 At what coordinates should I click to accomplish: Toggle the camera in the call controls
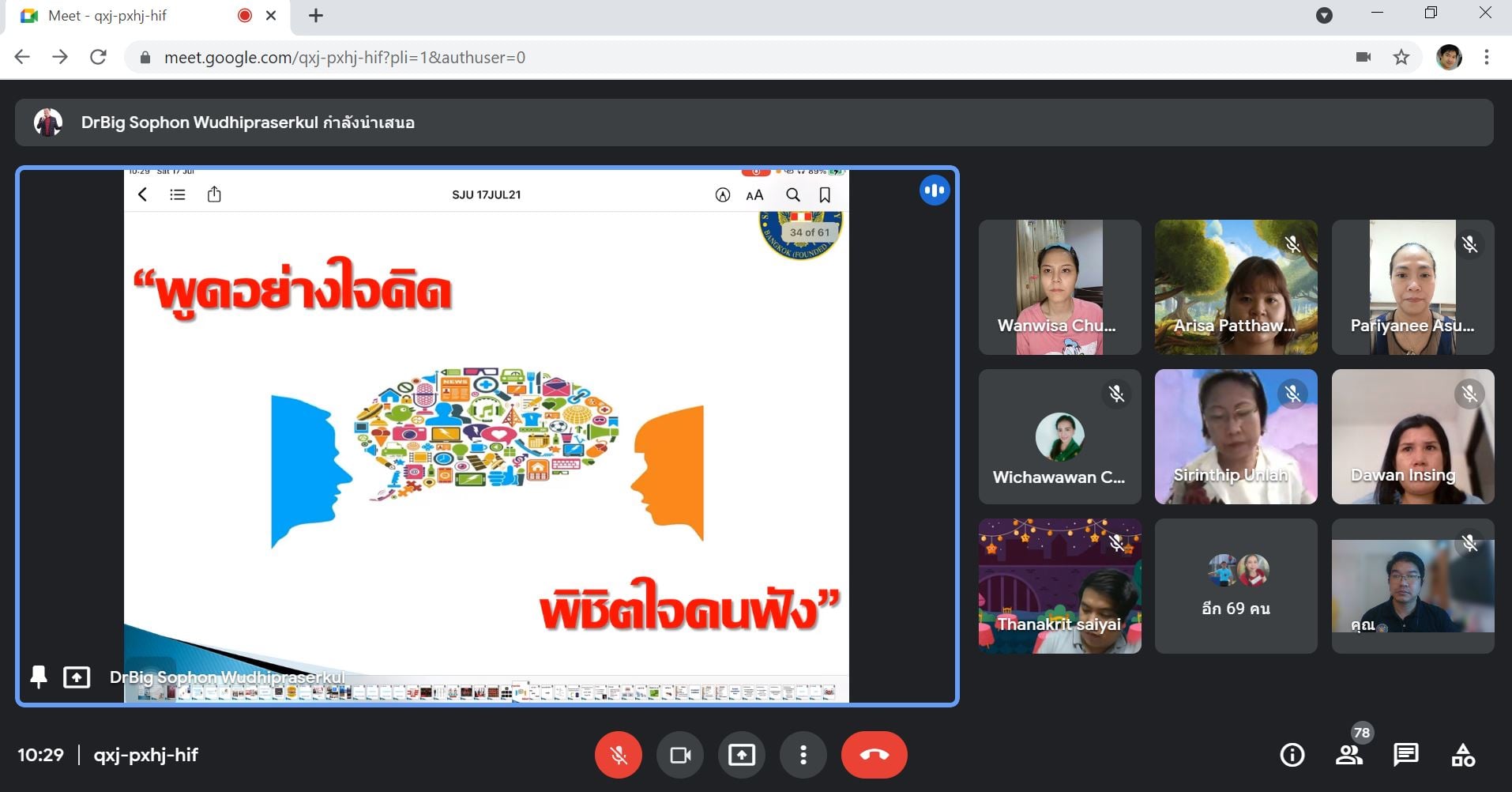point(679,755)
